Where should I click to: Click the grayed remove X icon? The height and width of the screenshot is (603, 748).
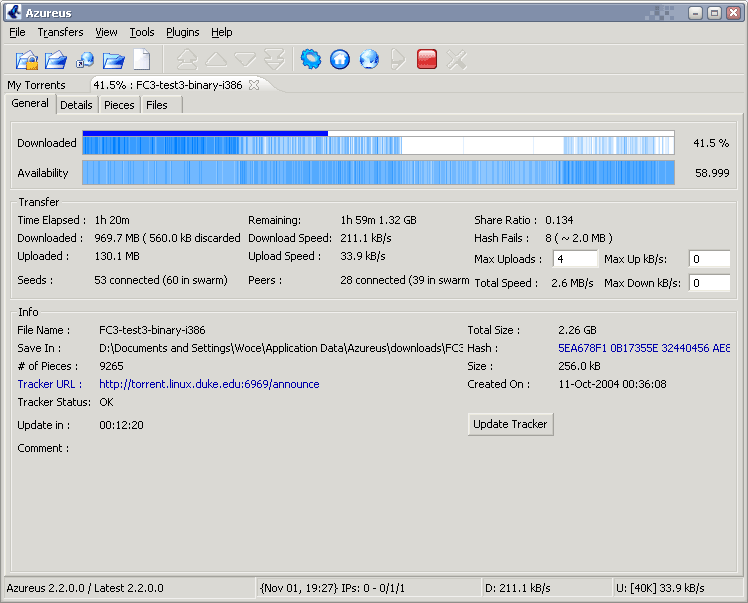click(x=457, y=60)
